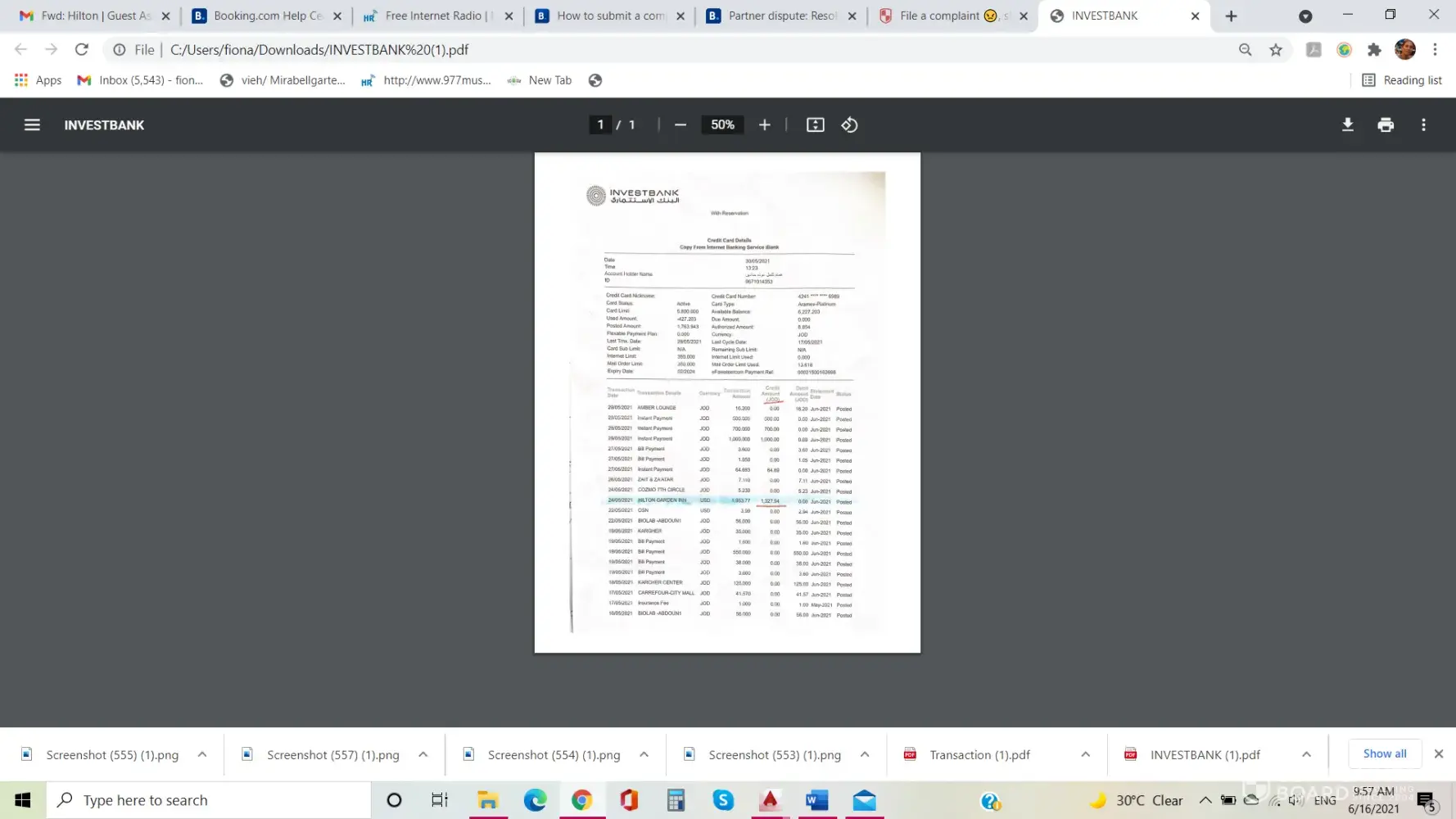Open the Reading list
This screenshot has width=1456, height=819.
1401,80
